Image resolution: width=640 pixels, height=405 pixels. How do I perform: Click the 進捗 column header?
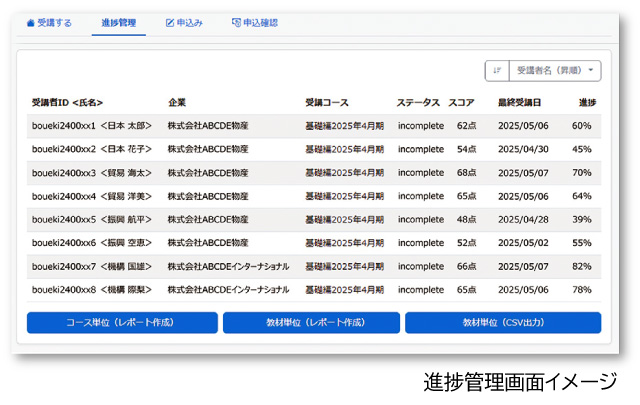pos(587,102)
